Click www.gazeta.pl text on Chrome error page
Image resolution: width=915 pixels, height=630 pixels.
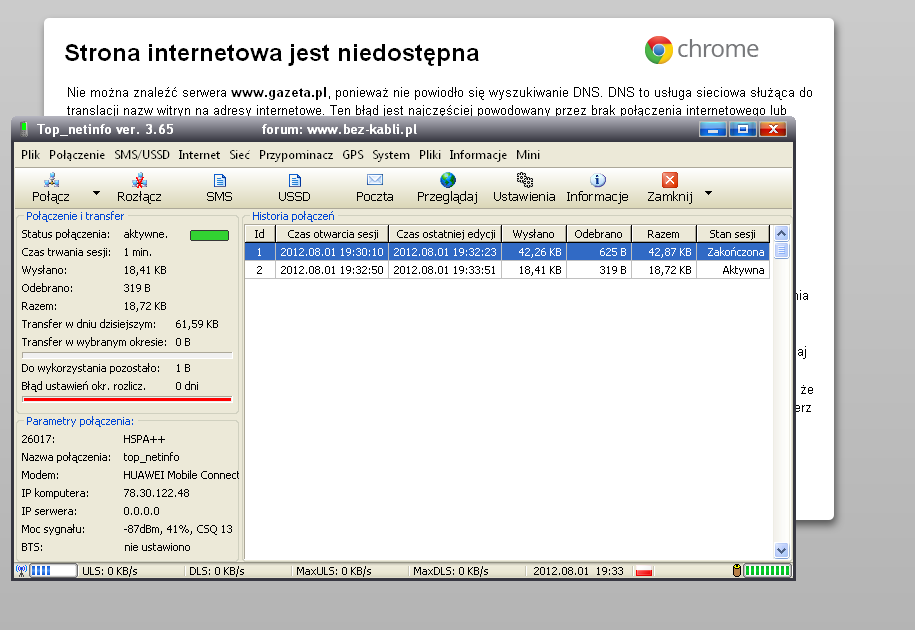click(x=279, y=92)
